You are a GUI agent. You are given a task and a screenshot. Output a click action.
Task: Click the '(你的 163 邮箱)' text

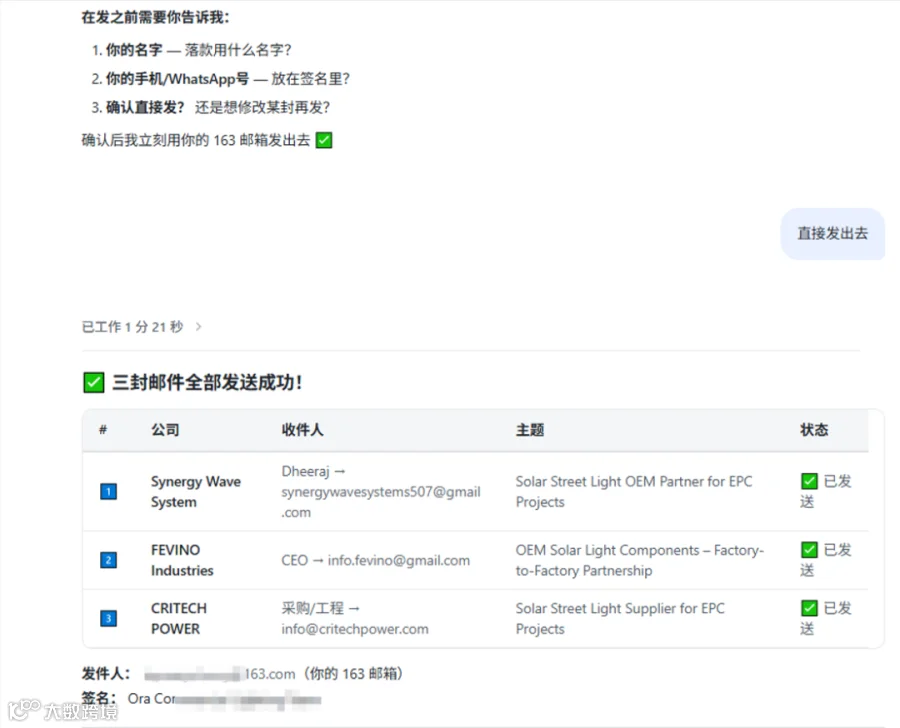click(x=352, y=673)
